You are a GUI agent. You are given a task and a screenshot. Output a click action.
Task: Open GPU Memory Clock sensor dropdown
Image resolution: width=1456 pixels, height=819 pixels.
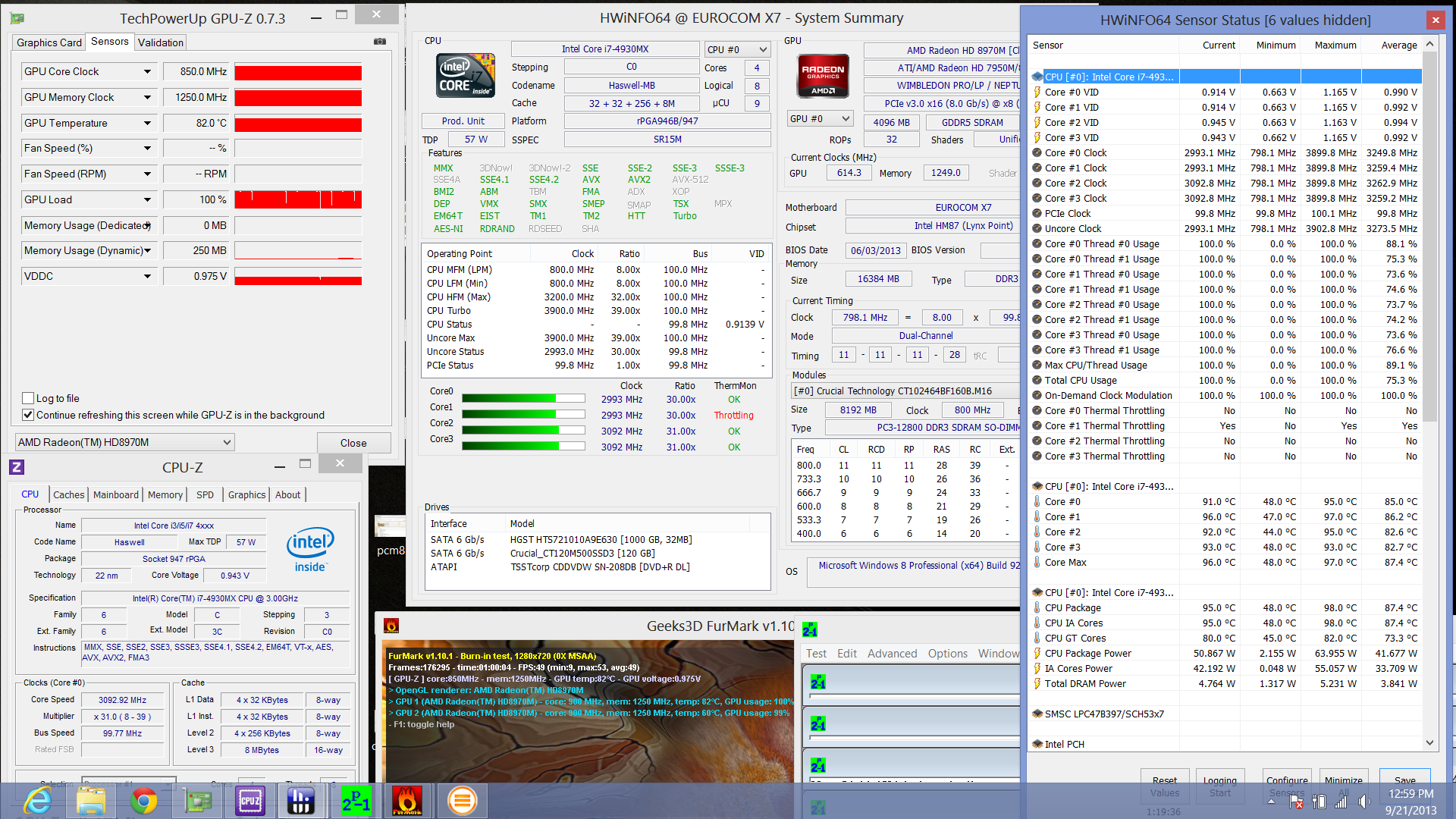147,97
